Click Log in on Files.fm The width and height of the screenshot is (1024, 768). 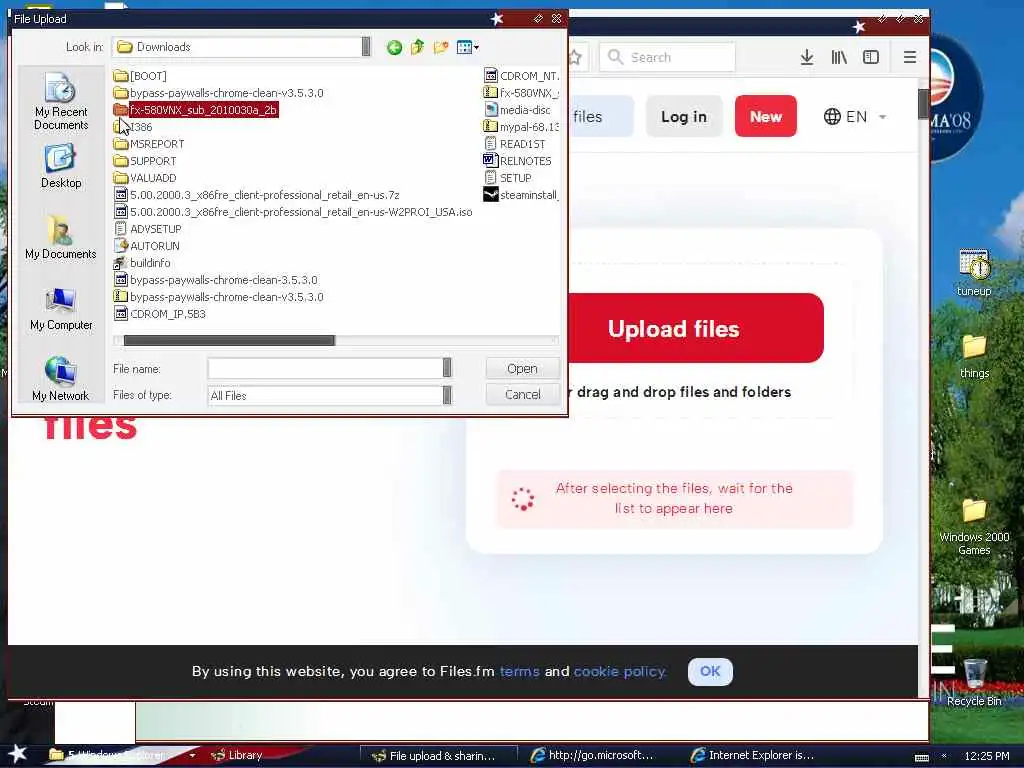coord(684,116)
